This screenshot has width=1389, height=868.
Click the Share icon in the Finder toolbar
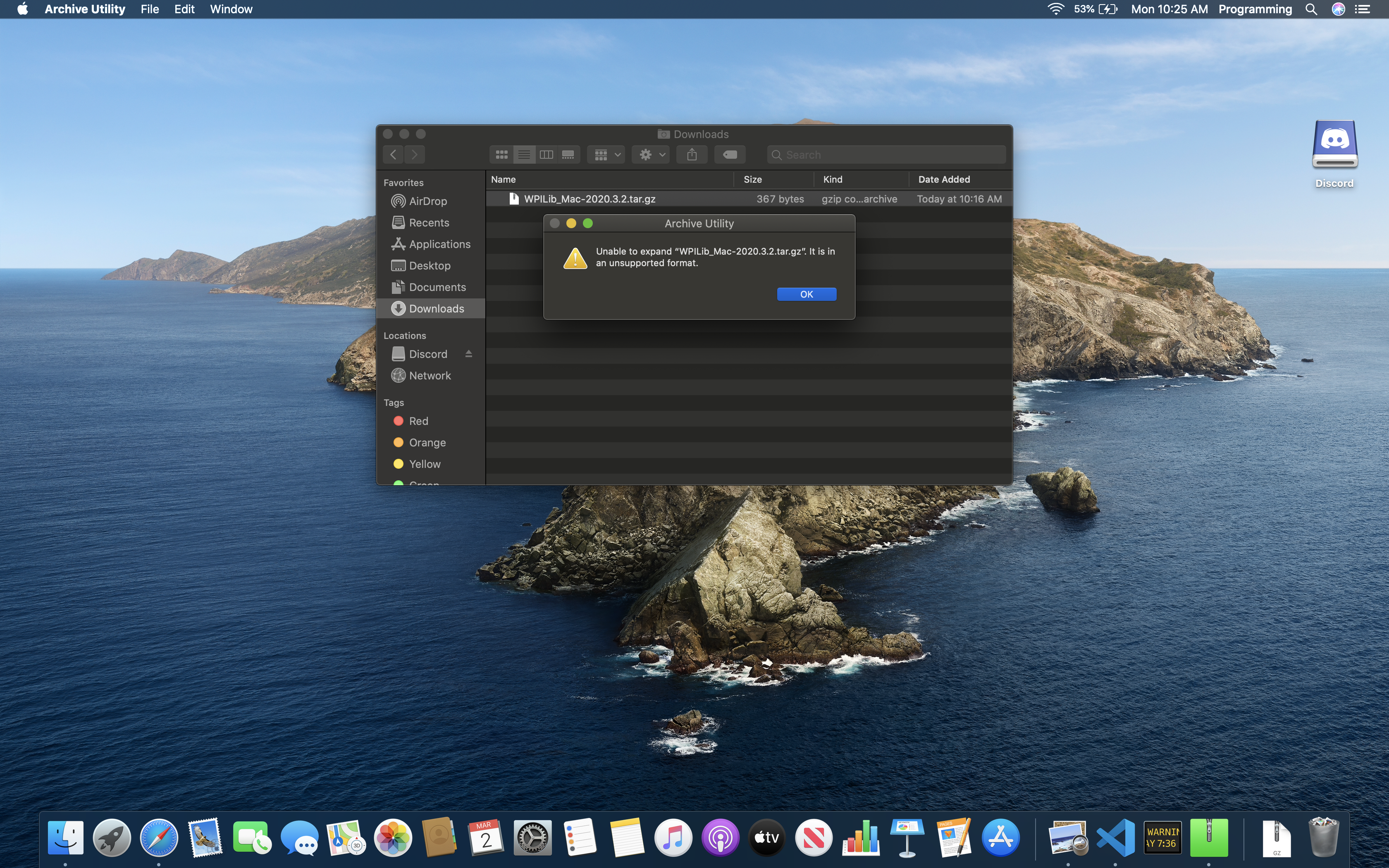tap(692, 155)
